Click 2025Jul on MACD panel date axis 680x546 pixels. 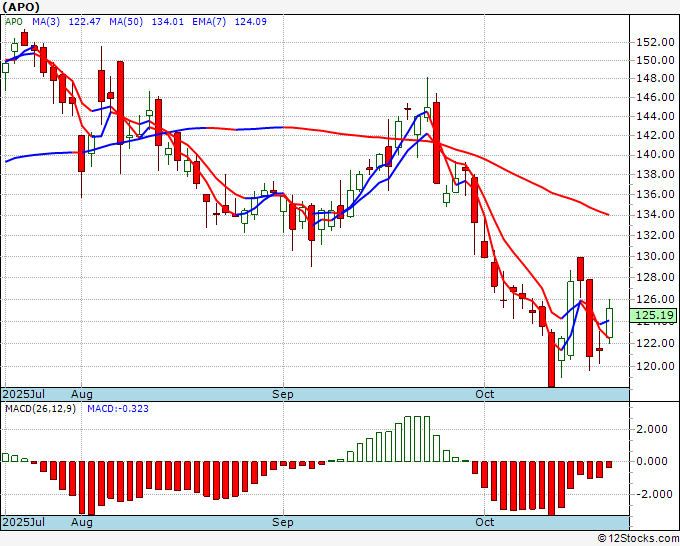pyautogui.click(x=23, y=522)
